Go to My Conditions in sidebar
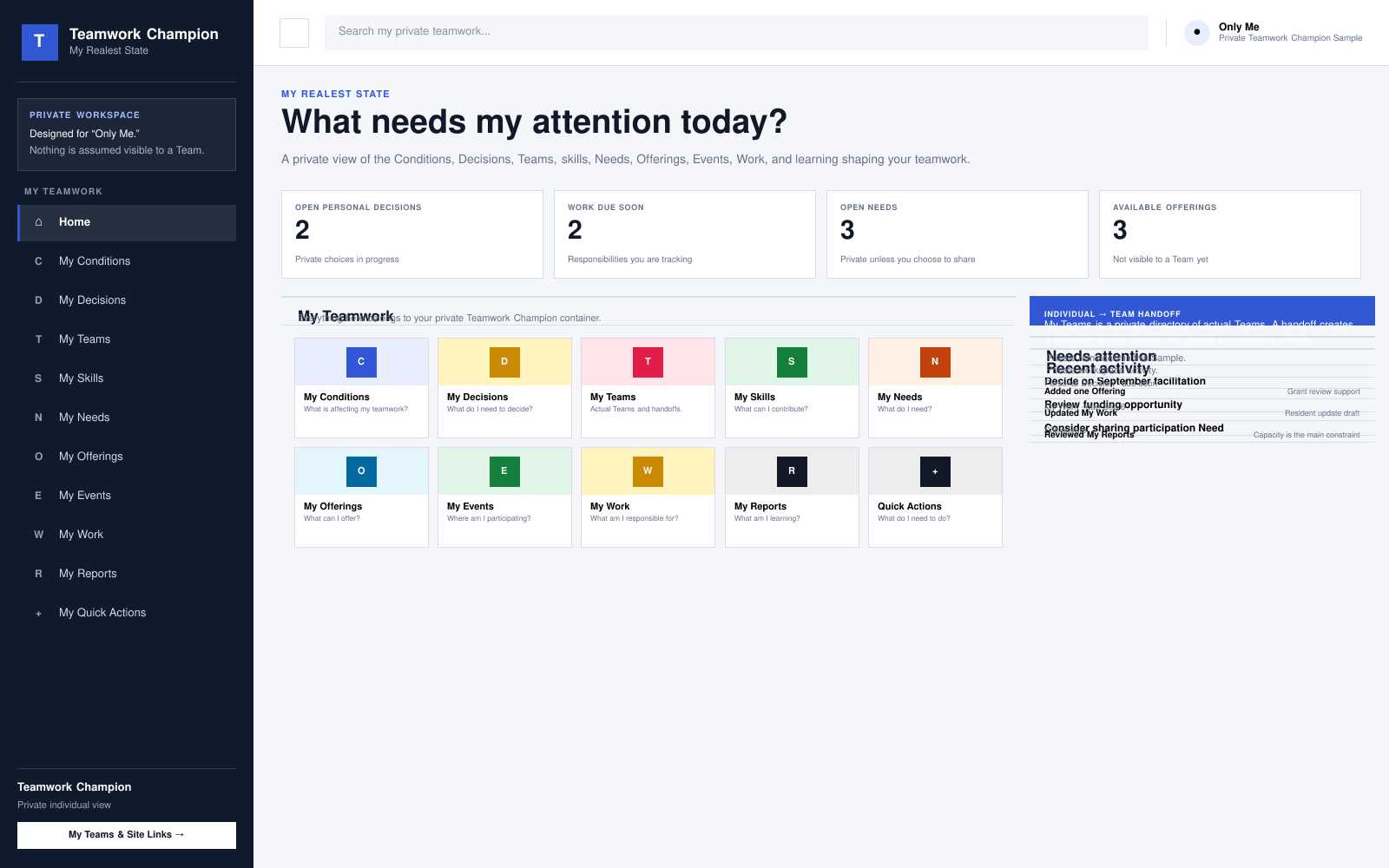 click(x=127, y=261)
